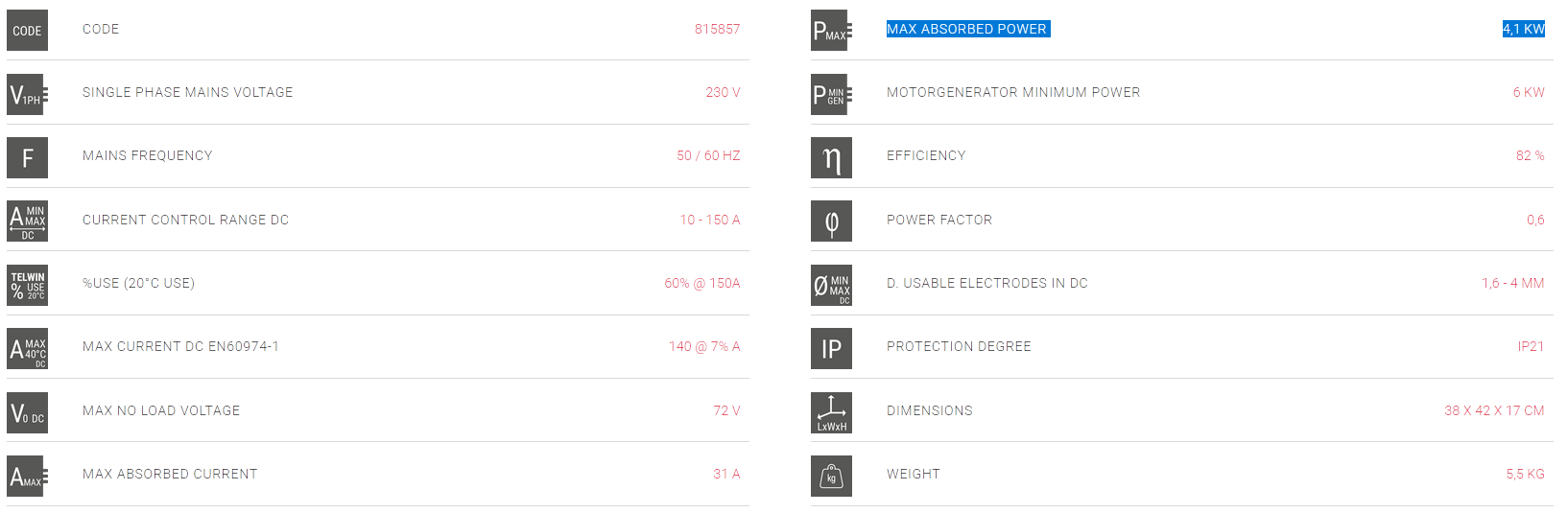Click the usable electrode diameter icon
Screen dimensions: 1568x513
point(831,285)
